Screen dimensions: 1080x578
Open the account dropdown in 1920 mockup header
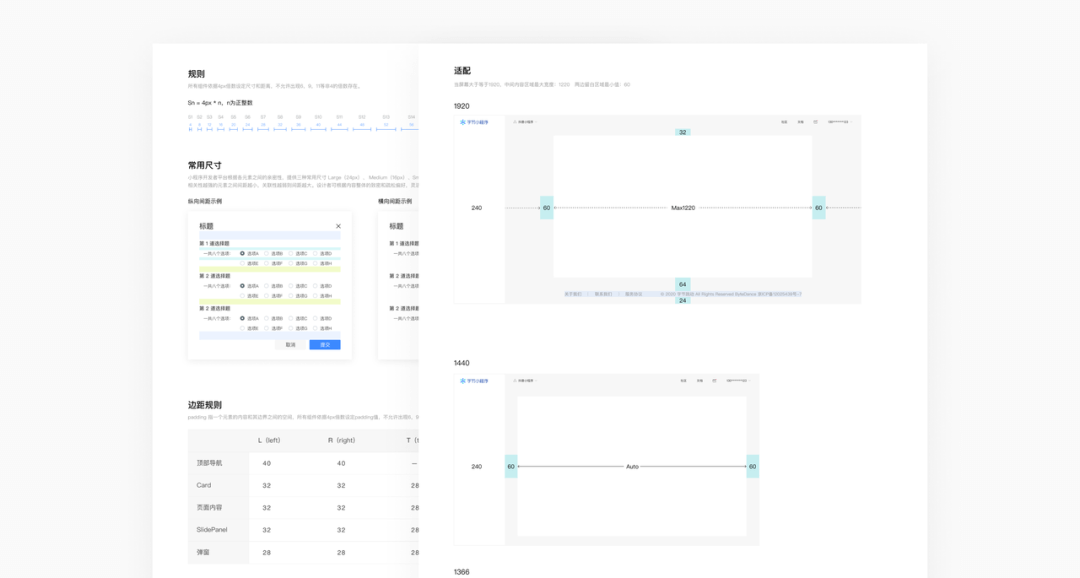click(840, 122)
